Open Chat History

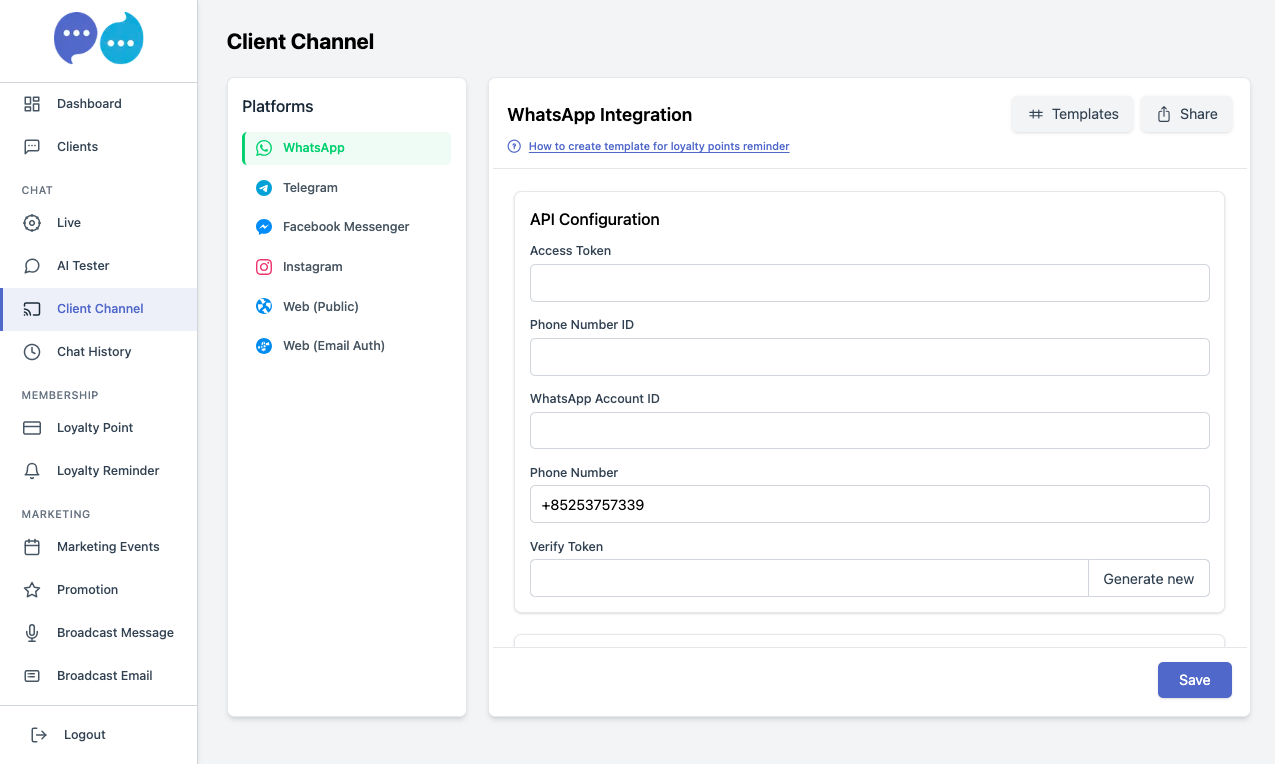[99, 352]
